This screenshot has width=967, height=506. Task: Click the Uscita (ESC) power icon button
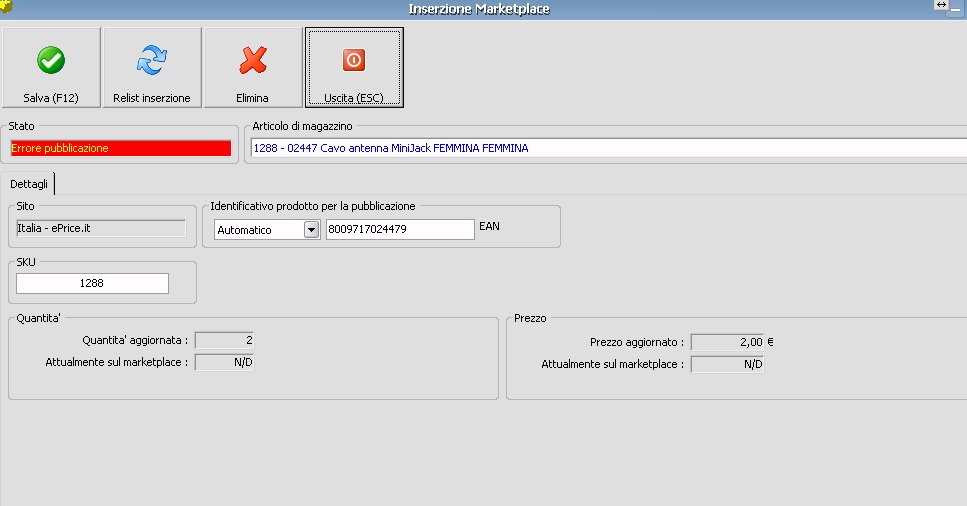tap(354, 67)
